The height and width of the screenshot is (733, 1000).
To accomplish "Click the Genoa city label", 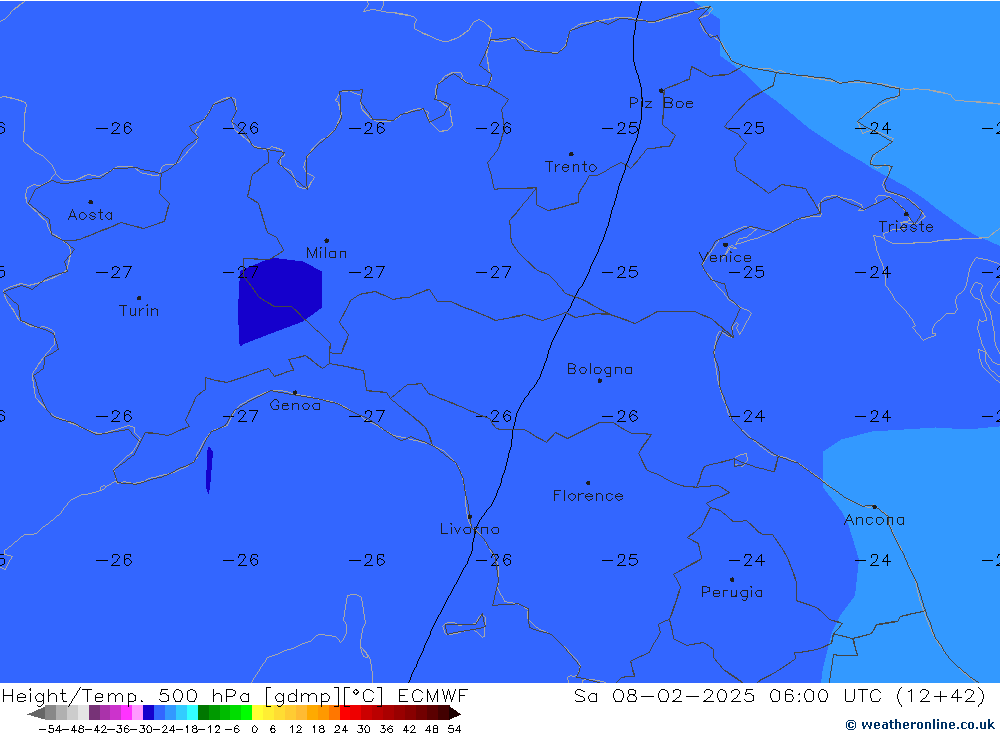I will (295, 406).
